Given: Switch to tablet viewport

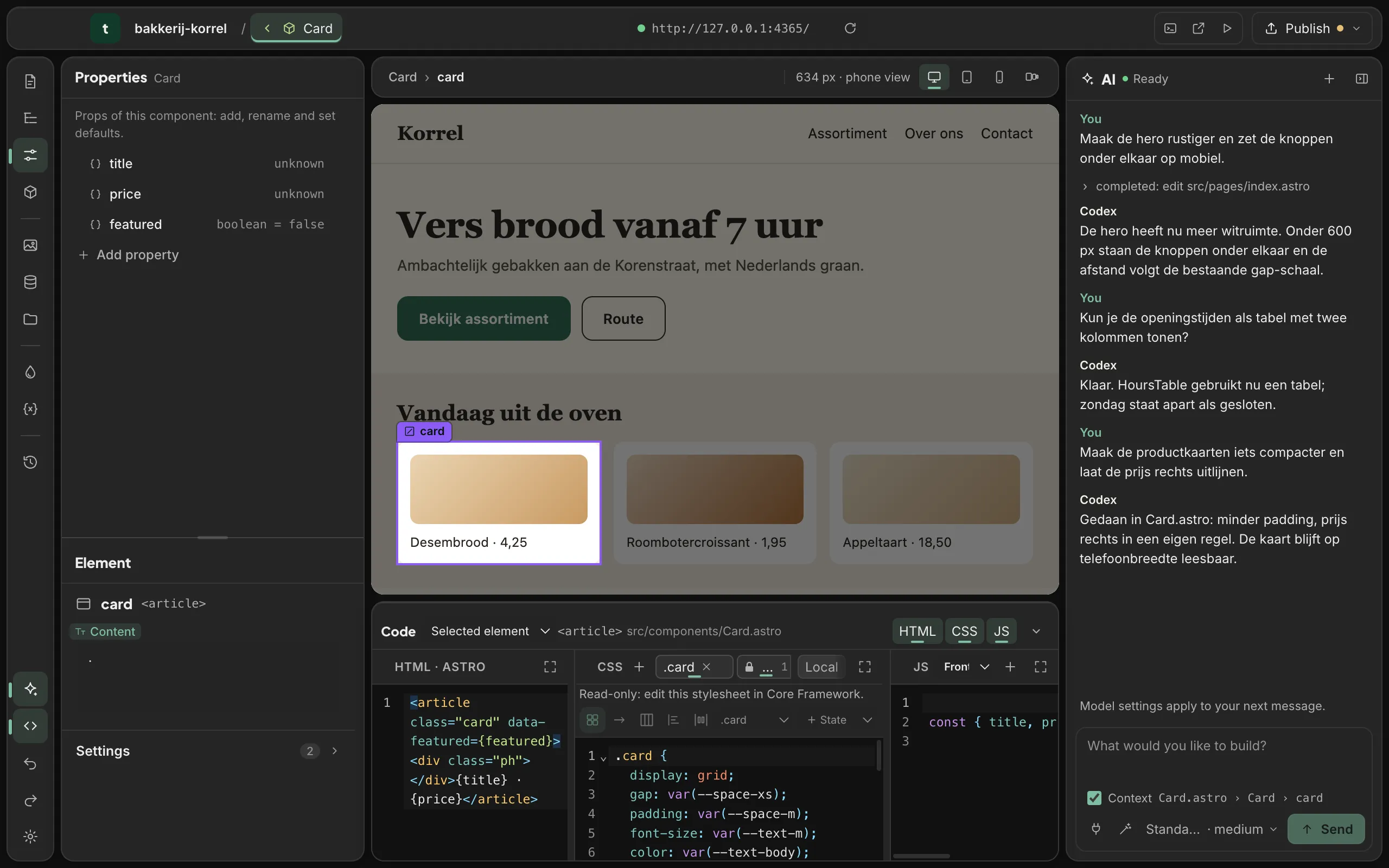Looking at the screenshot, I should click(966, 77).
